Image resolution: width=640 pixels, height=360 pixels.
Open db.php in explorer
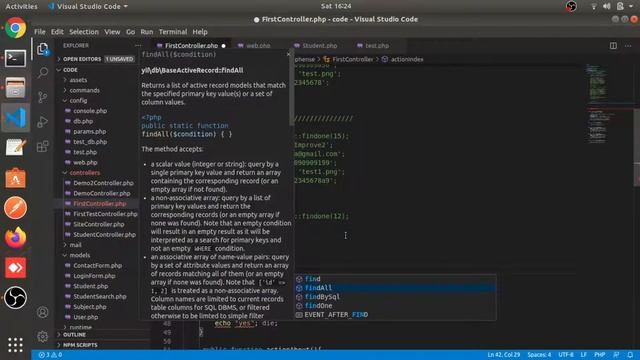(x=83, y=121)
